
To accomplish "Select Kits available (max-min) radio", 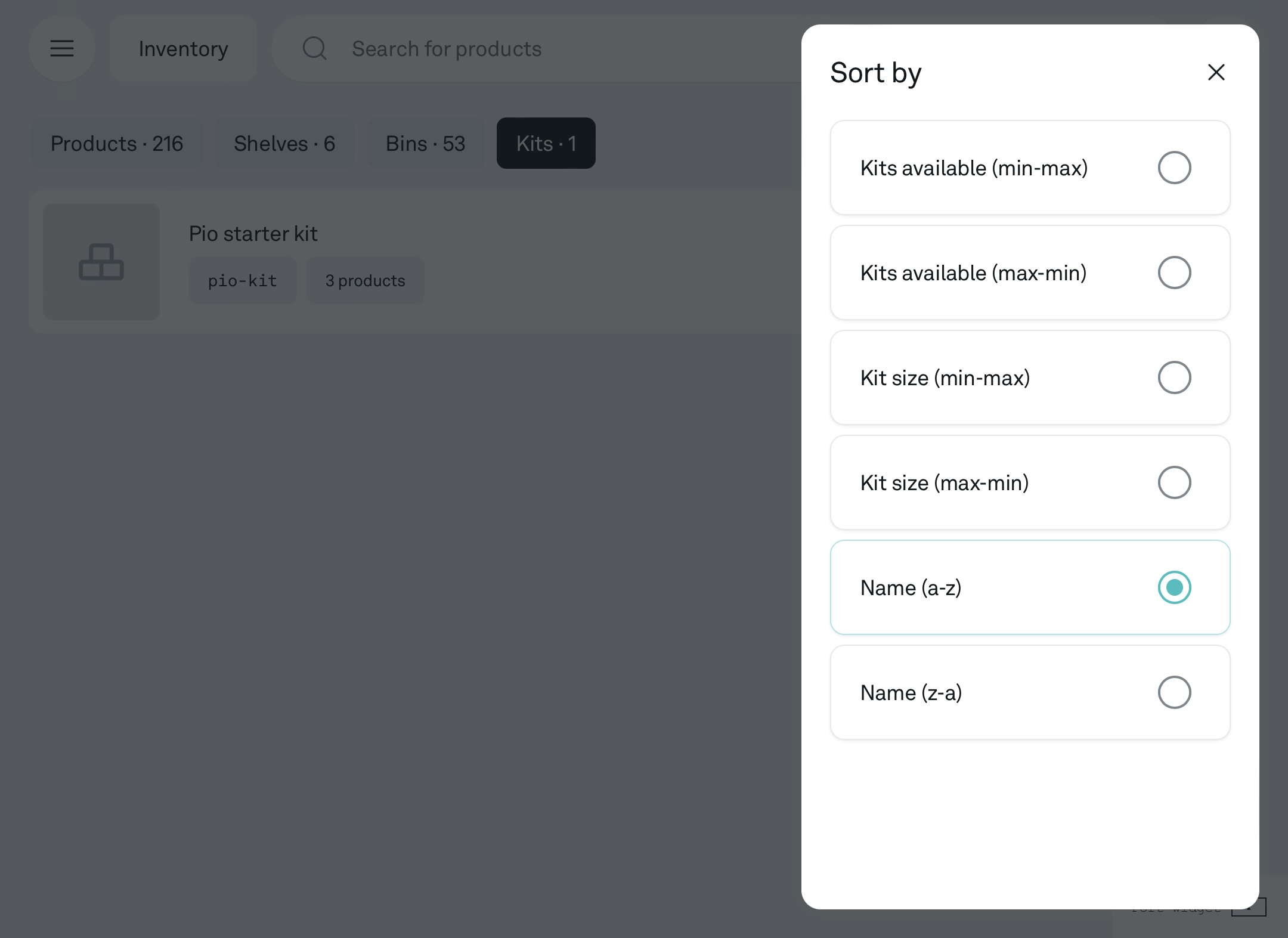I will click(1174, 273).
